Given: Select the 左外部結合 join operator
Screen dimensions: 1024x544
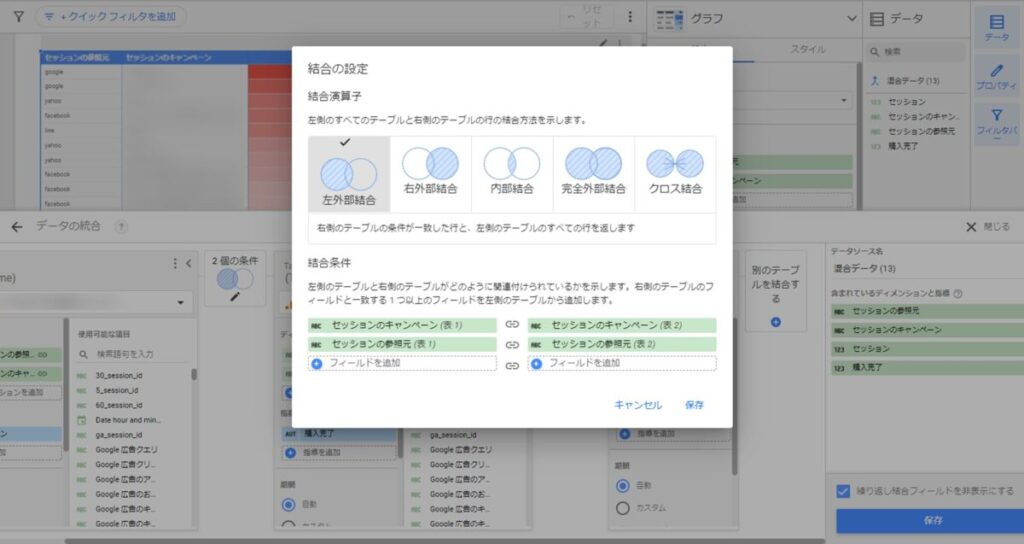Looking at the screenshot, I should pos(349,174).
